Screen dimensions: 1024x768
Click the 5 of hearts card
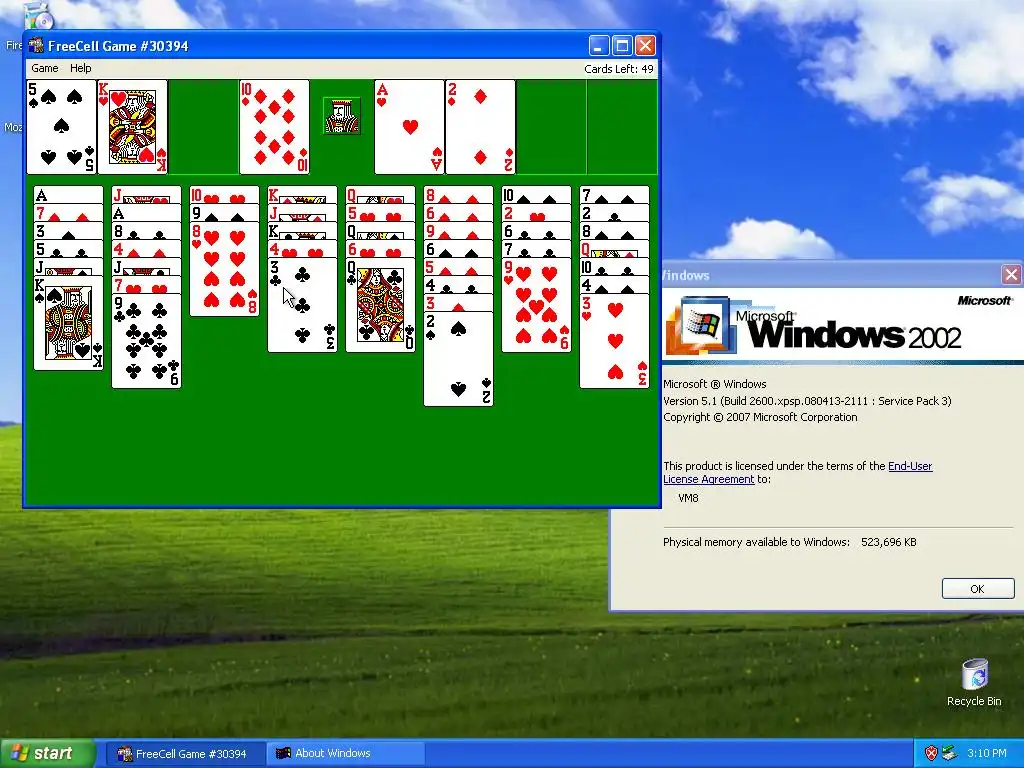pos(380,213)
